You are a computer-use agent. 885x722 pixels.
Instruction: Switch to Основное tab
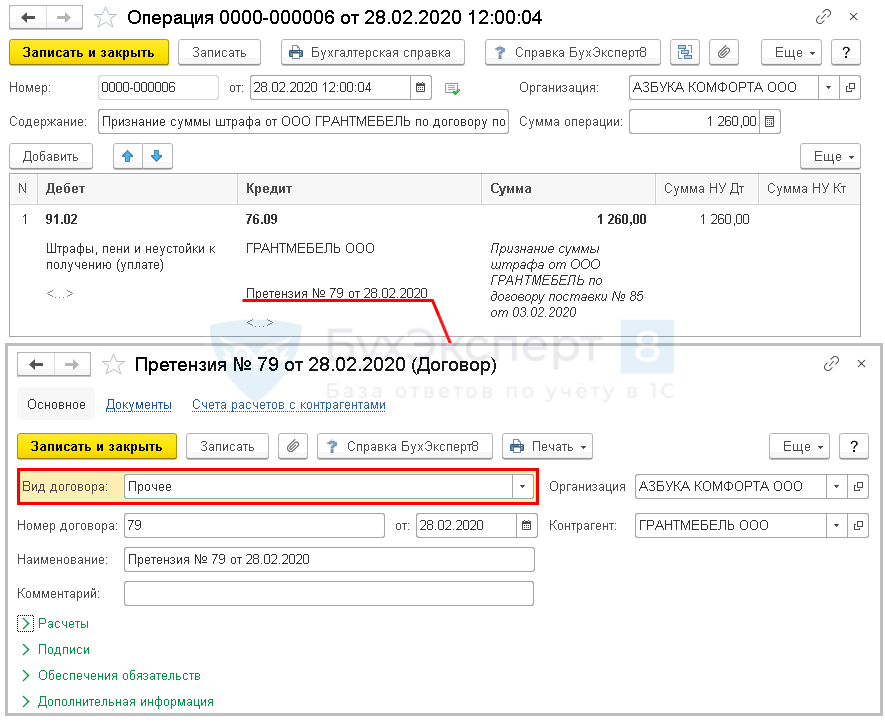(x=56, y=404)
